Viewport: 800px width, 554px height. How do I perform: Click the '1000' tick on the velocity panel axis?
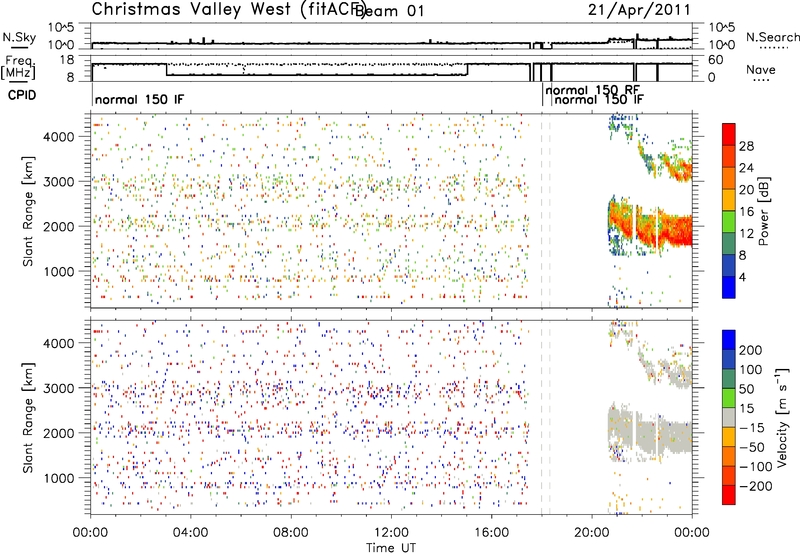point(58,478)
